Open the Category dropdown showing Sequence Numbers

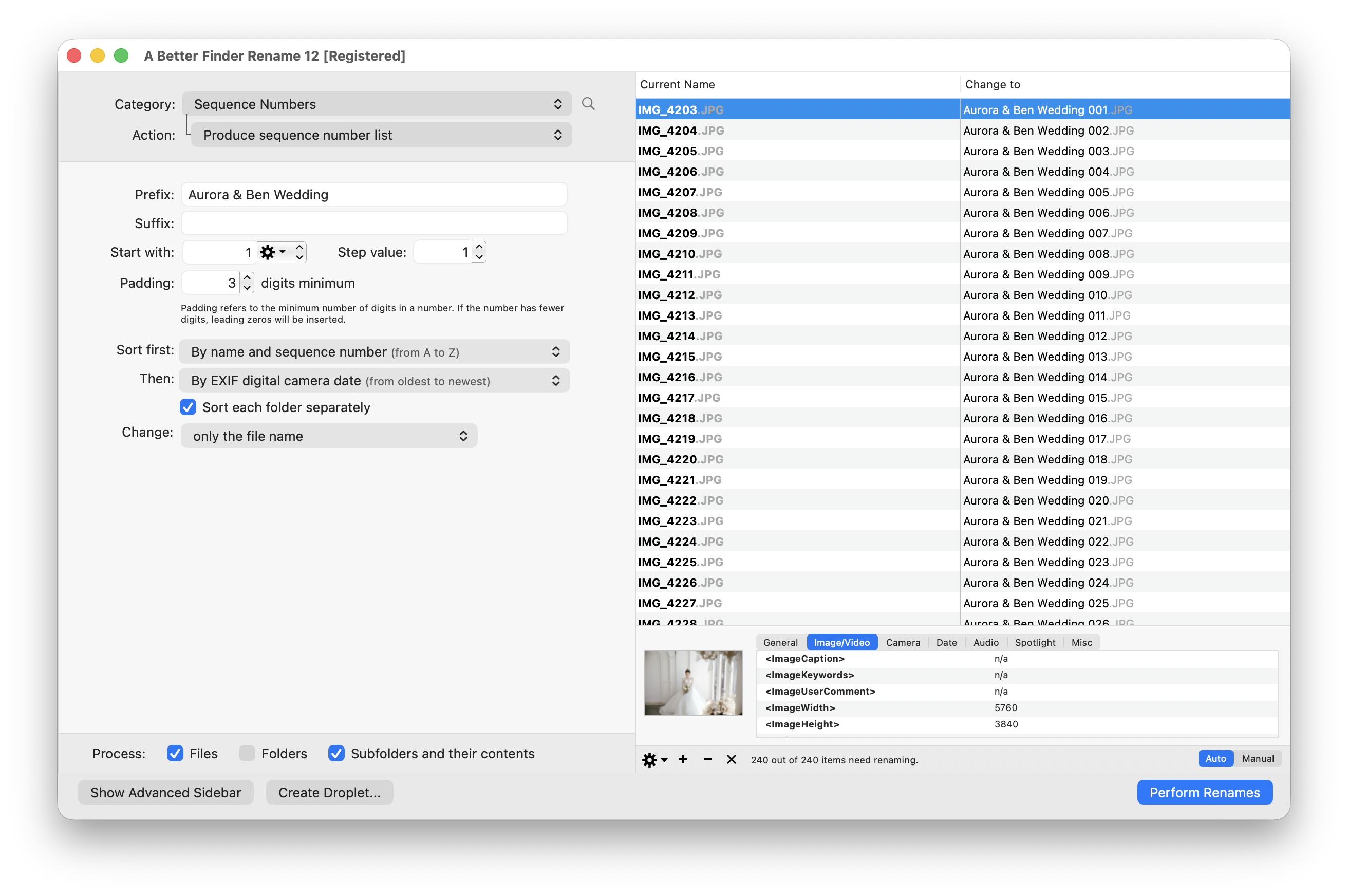pos(377,104)
